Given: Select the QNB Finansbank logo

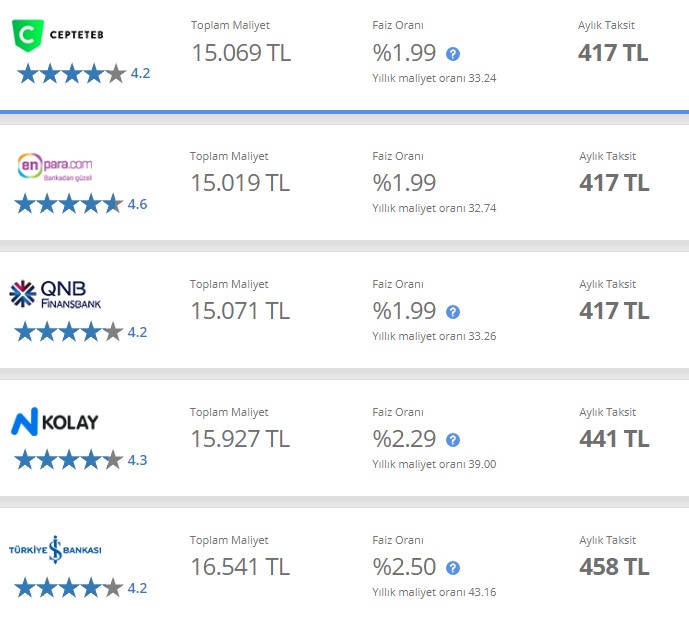Looking at the screenshot, I should coord(55,294).
